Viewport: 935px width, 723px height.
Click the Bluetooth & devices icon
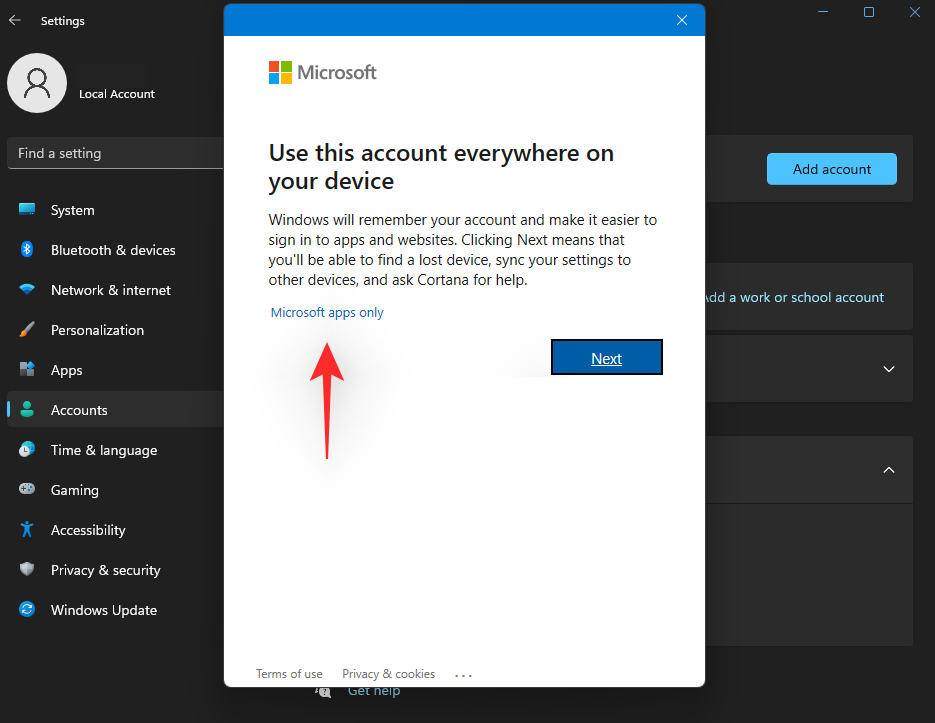27,250
